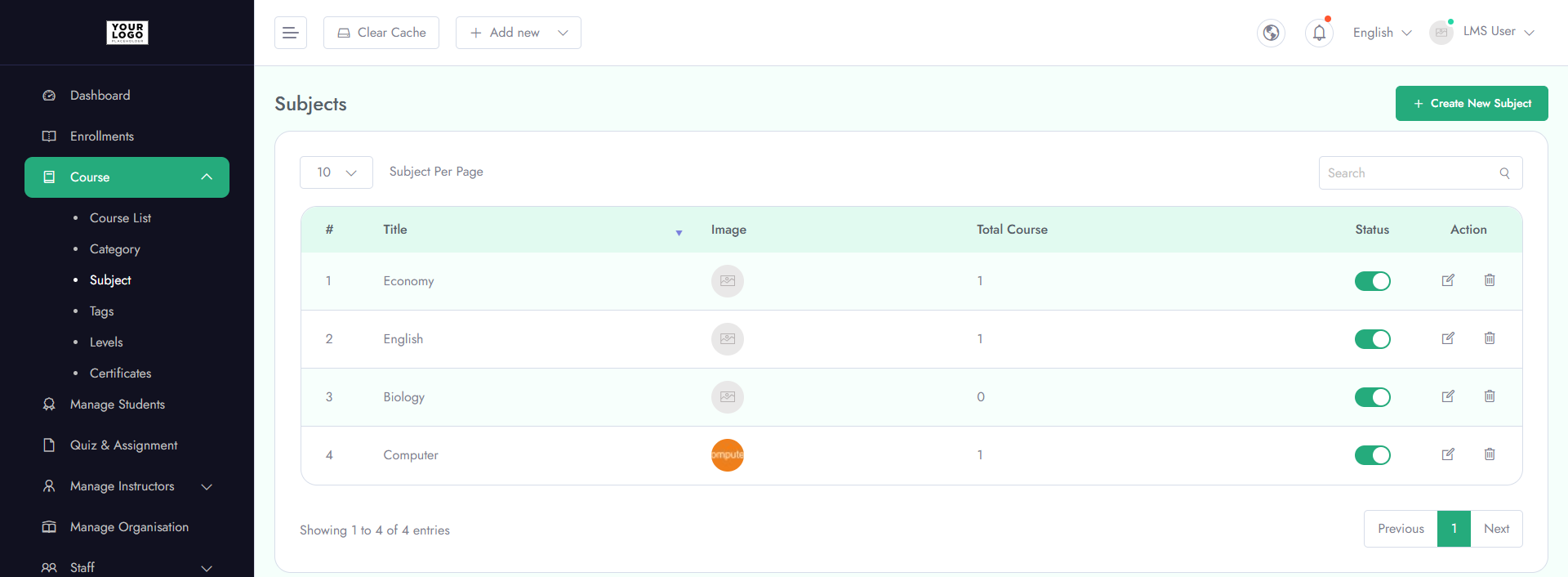Delete the Biology subject

coord(1490,396)
